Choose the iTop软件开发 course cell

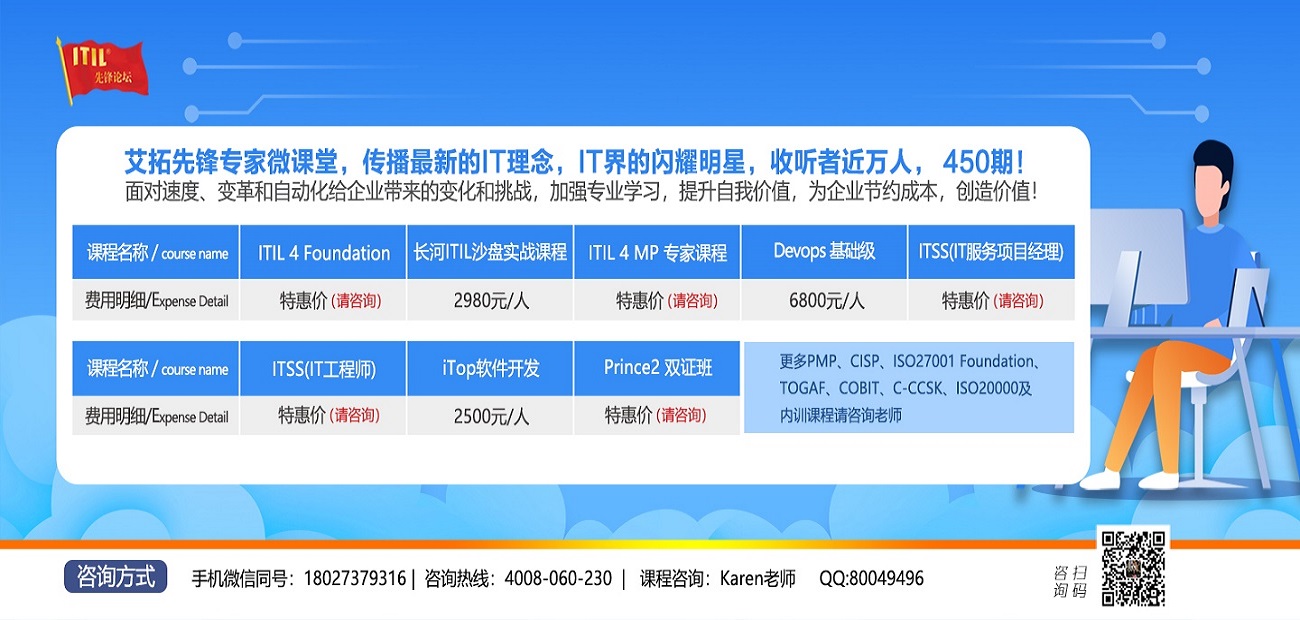pos(490,368)
